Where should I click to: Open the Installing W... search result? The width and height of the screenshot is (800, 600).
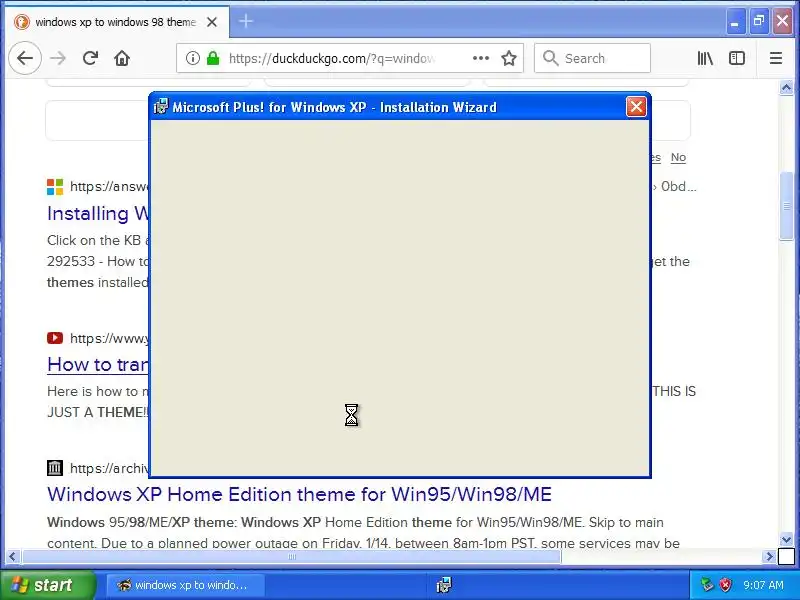click(x=98, y=213)
